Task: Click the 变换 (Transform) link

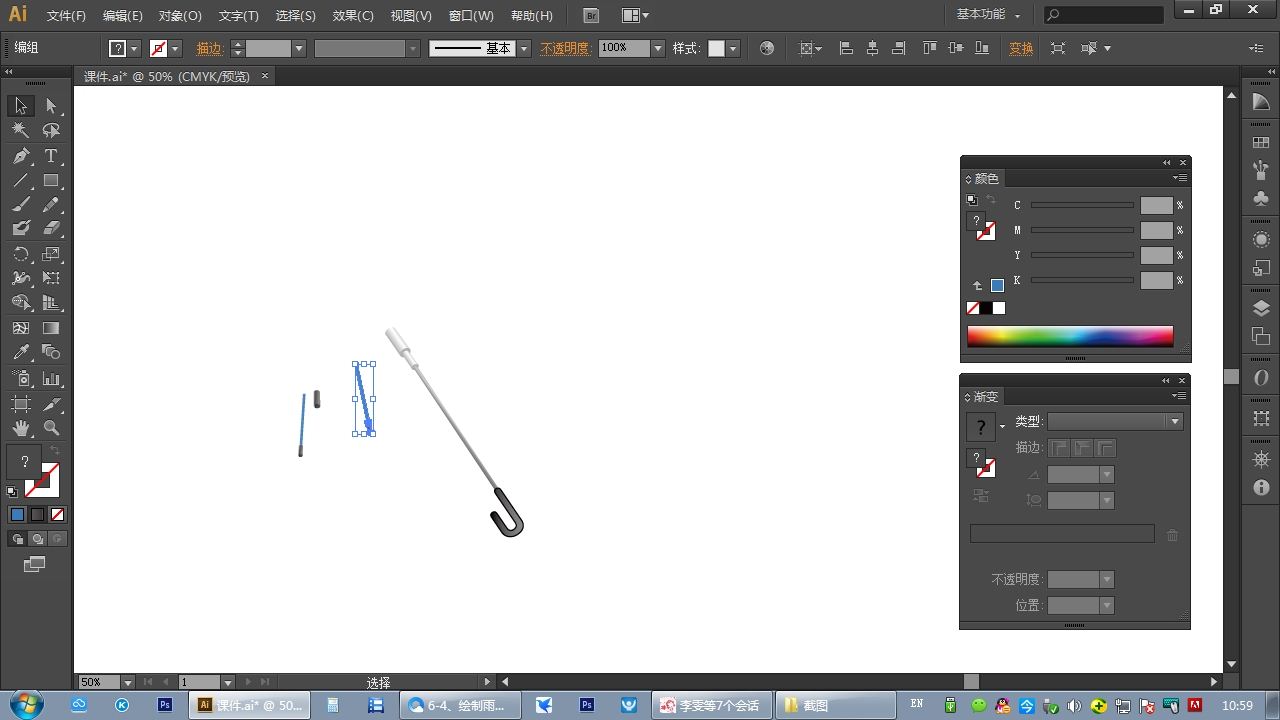Action: tap(1021, 48)
